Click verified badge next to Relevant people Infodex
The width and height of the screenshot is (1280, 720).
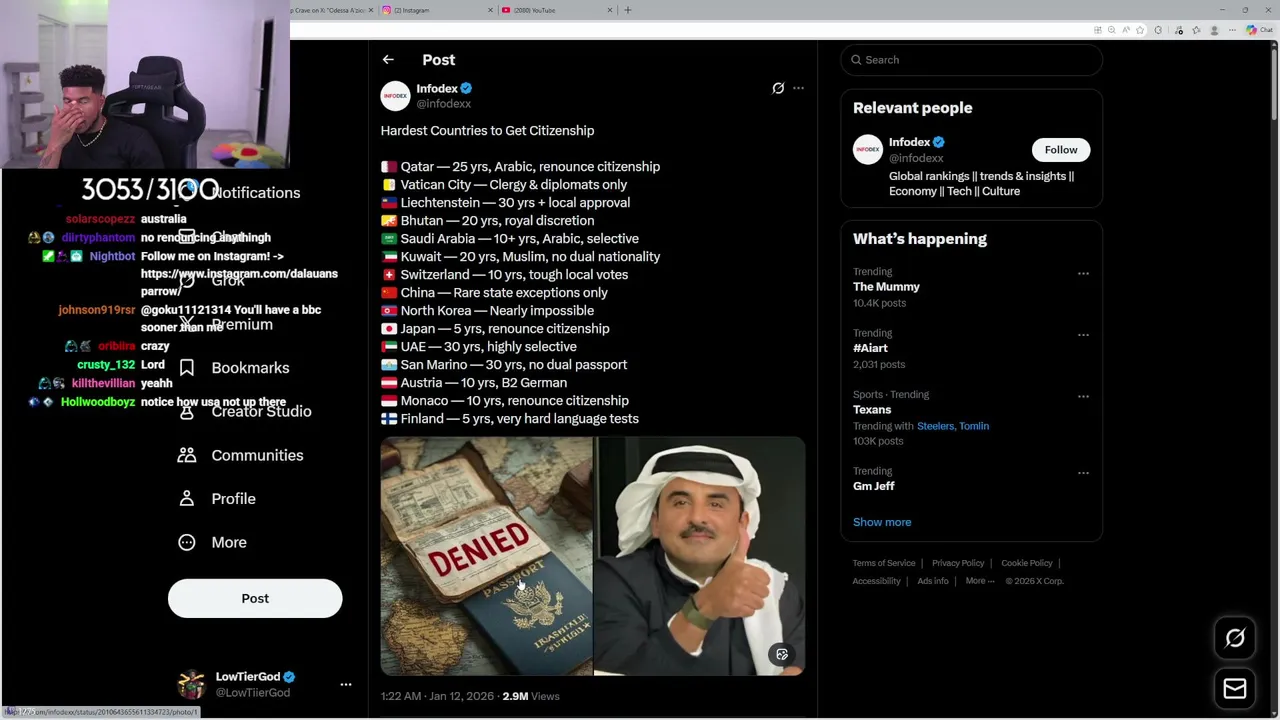click(939, 142)
